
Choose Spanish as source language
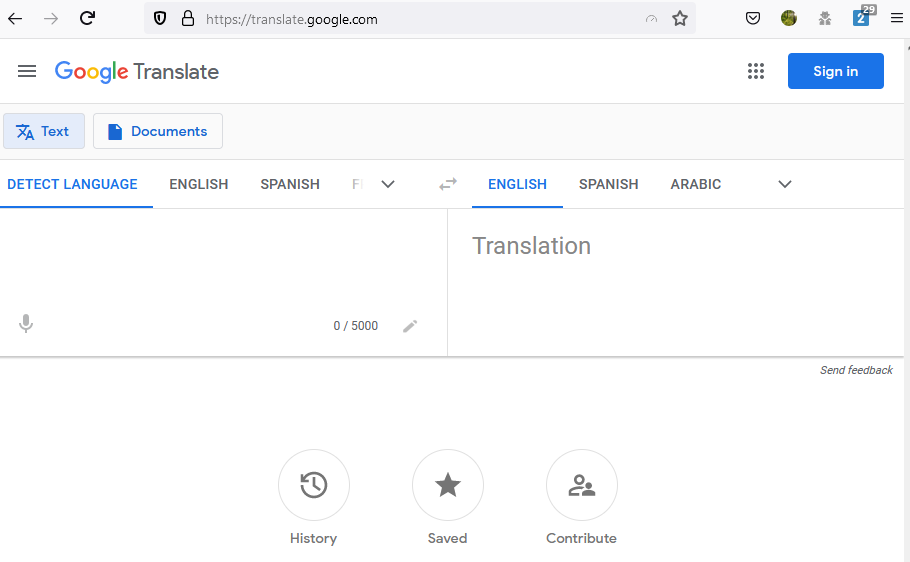tap(290, 184)
